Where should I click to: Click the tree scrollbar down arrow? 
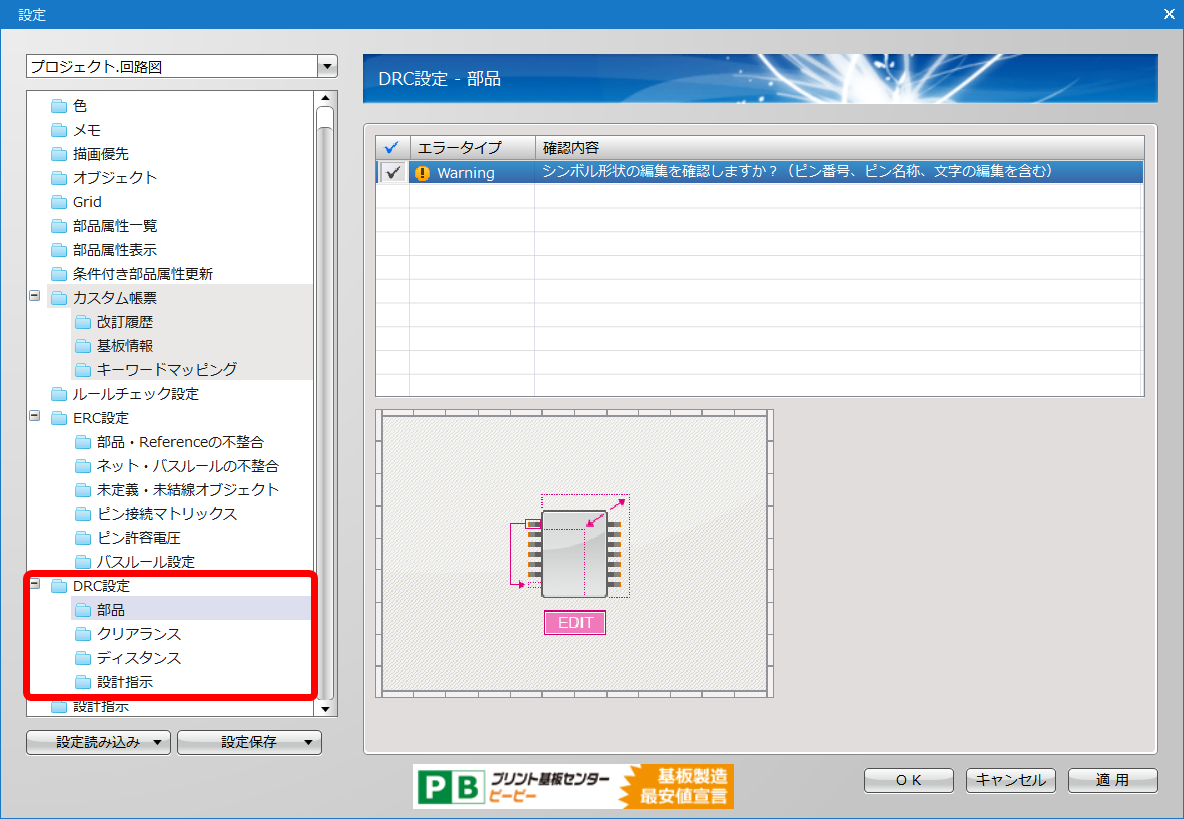pyautogui.click(x=324, y=708)
